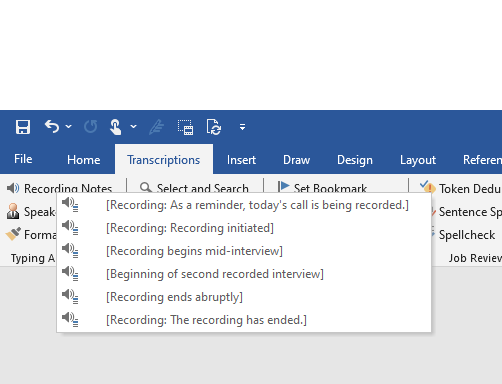This screenshot has width=502, height=384.
Task: Expand the Touch/Mouse Mode dropdown arrow
Action: 133,127
